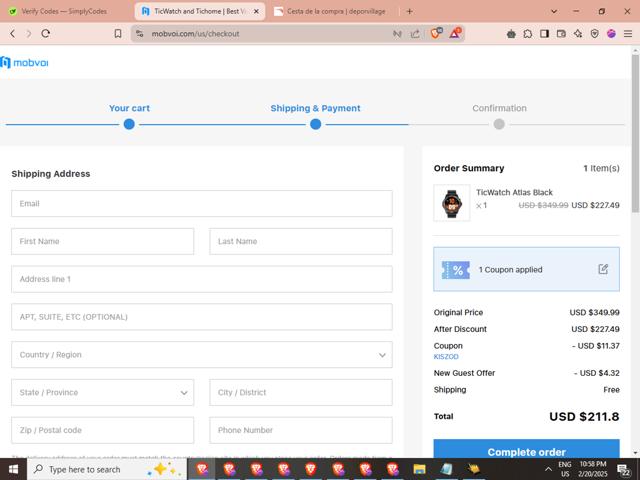Click the Order Summary heading
Viewport: 640px width, 480px height.
tap(469, 168)
